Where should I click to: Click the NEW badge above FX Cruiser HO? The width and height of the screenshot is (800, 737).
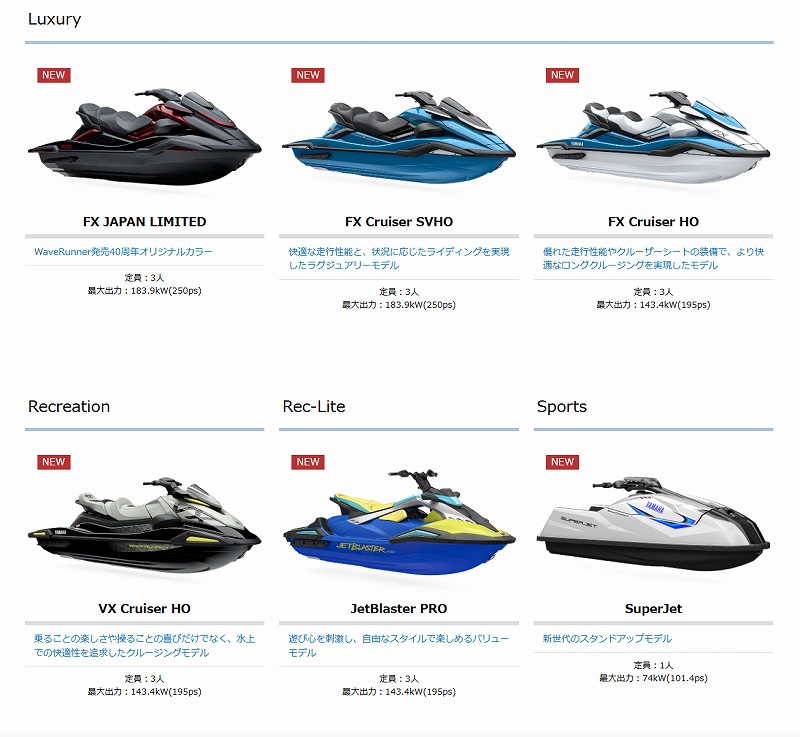click(562, 75)
